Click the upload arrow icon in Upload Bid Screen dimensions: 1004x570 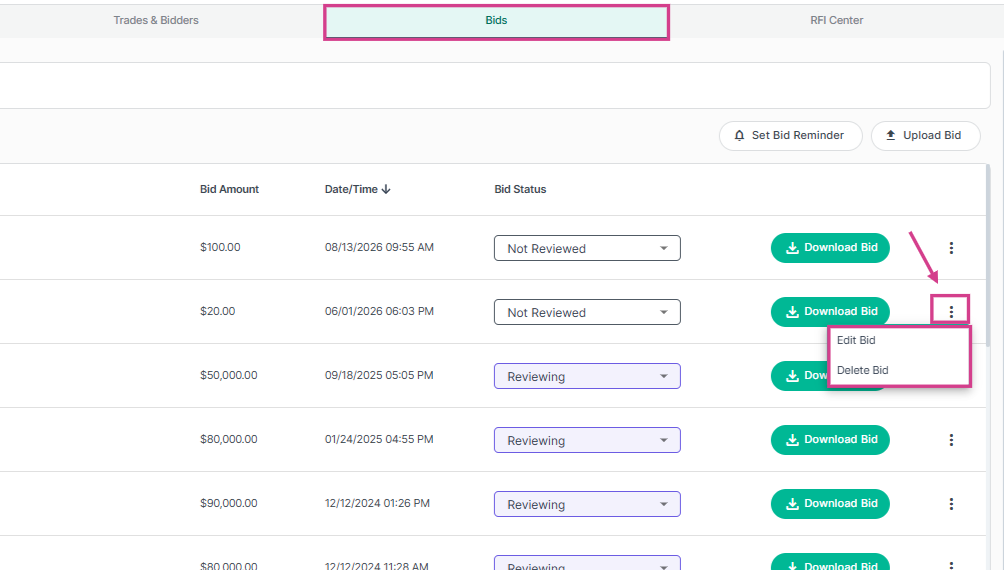(x=891, y=135)
